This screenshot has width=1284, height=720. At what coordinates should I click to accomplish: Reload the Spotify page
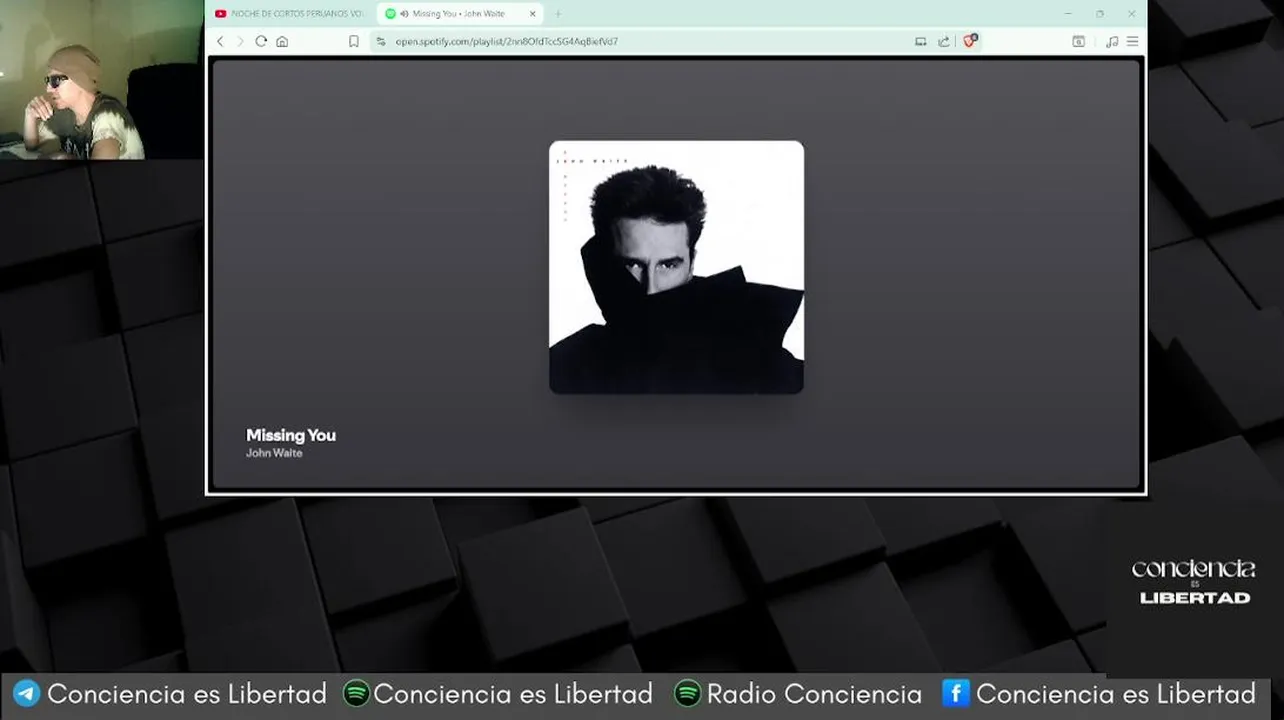(x=261, y=41)
